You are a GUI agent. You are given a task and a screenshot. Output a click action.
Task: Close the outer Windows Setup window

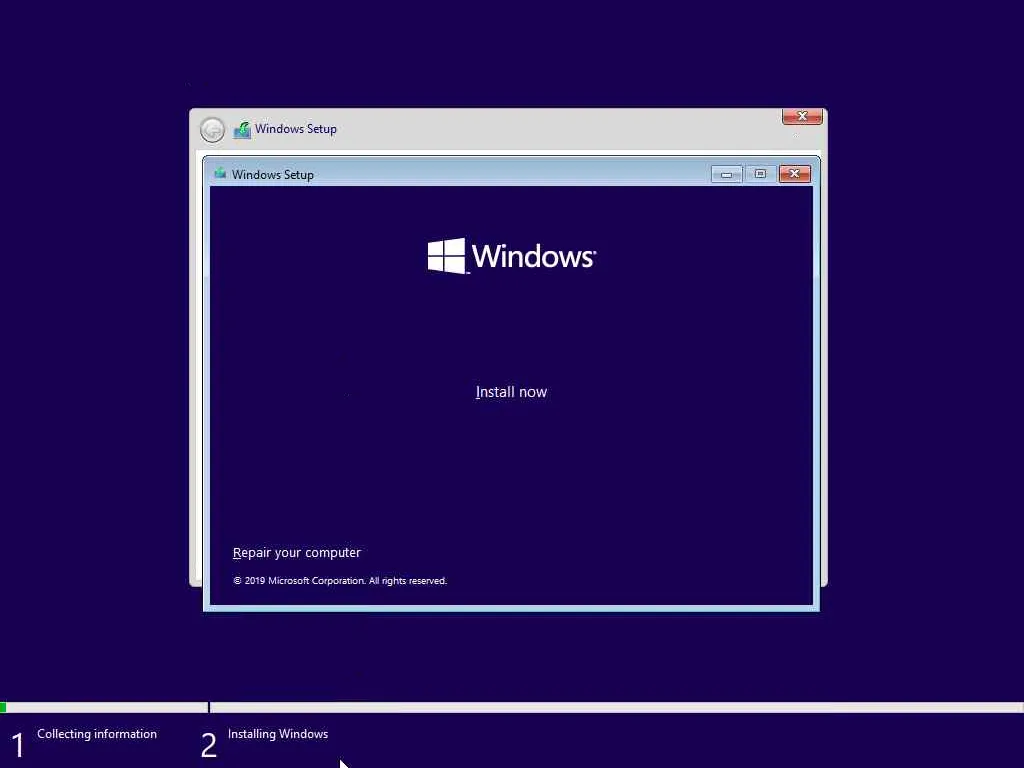pyautogui.click(x=802, y=116)
